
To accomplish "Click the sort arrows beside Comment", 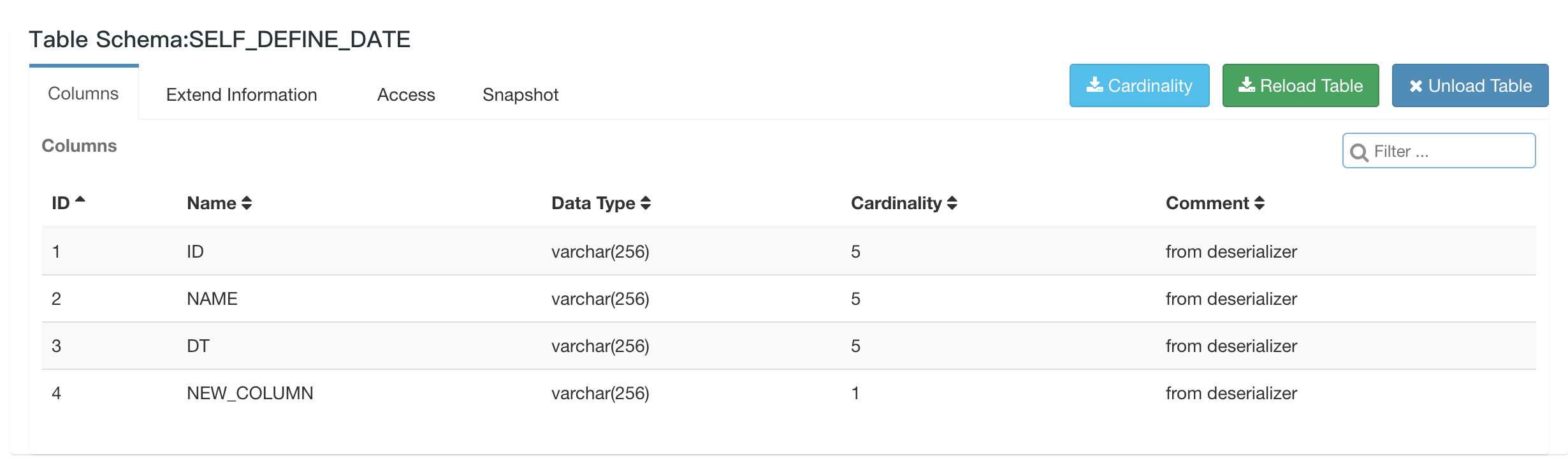I will pyautogui.click(x=1259, y=203).
